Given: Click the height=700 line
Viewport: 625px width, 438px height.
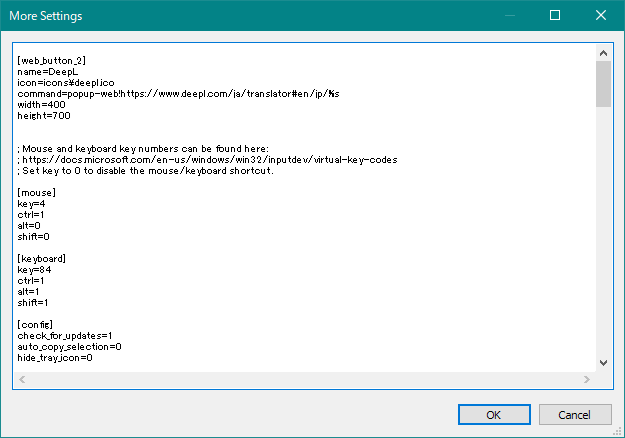Looking at the screenshot, I should point(44,116).
